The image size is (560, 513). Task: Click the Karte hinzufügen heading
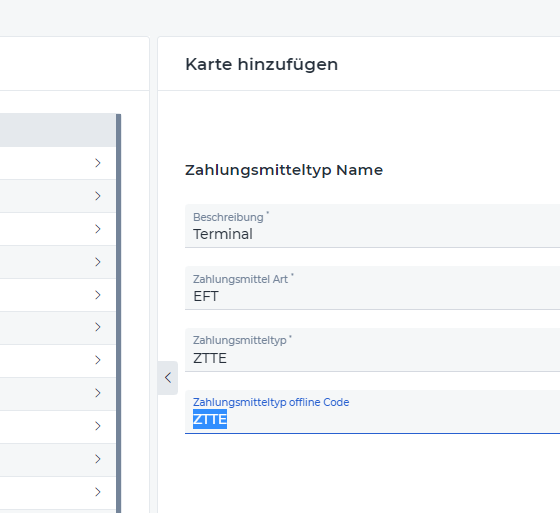pos(261,65)
